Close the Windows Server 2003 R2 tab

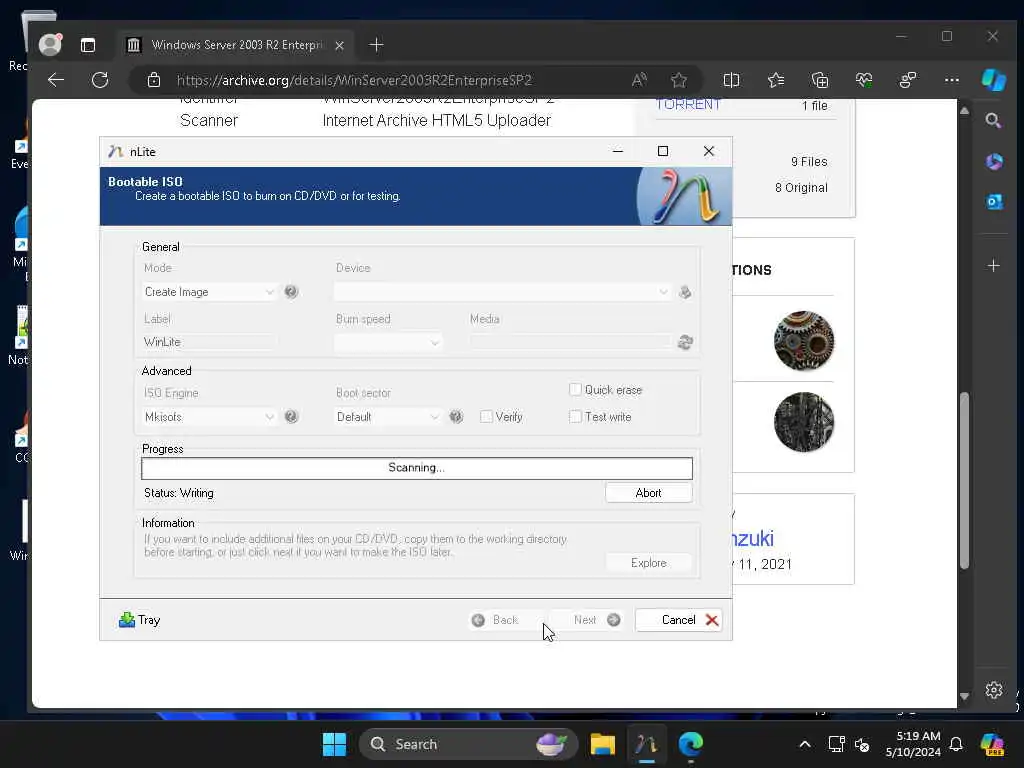[340, 45]
